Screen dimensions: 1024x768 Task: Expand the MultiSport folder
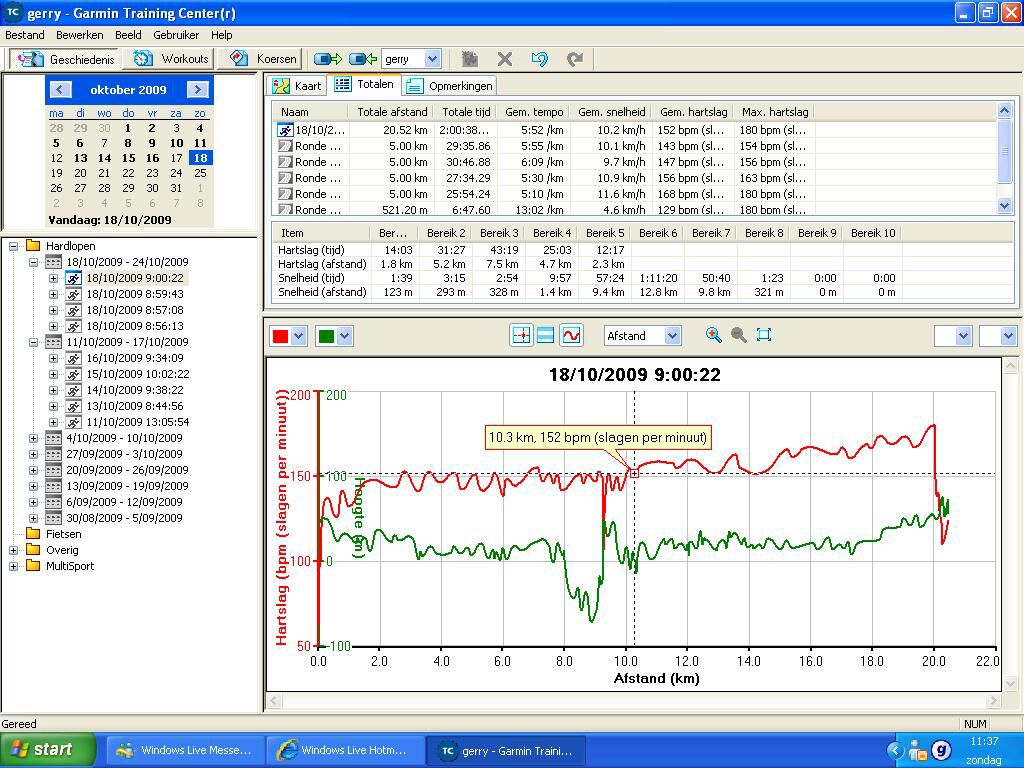(x=13, y=566)
